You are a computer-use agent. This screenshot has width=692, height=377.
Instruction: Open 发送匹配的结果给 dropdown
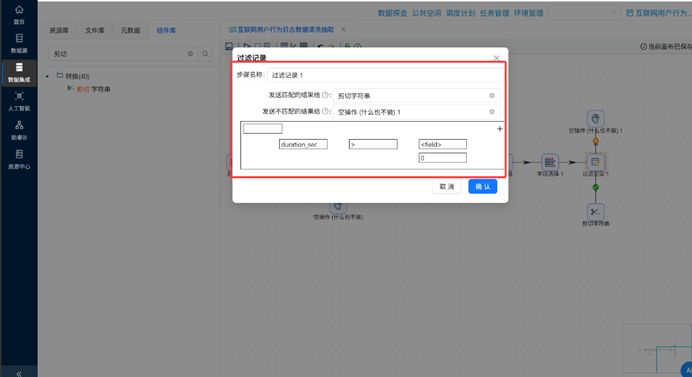[x=416, y=95]
